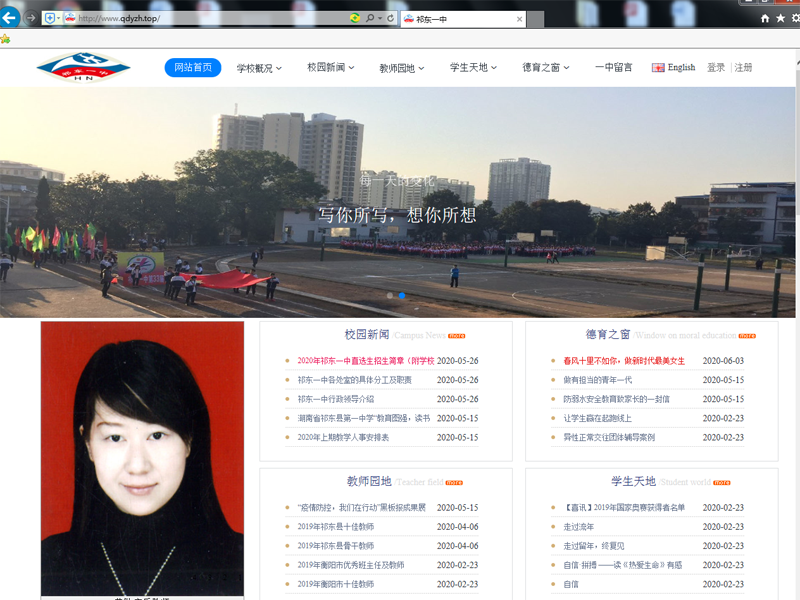This screenshot has height=600, width=800.
Task: Open 春风十里不如你 article
Action: [x=624, y=361]
